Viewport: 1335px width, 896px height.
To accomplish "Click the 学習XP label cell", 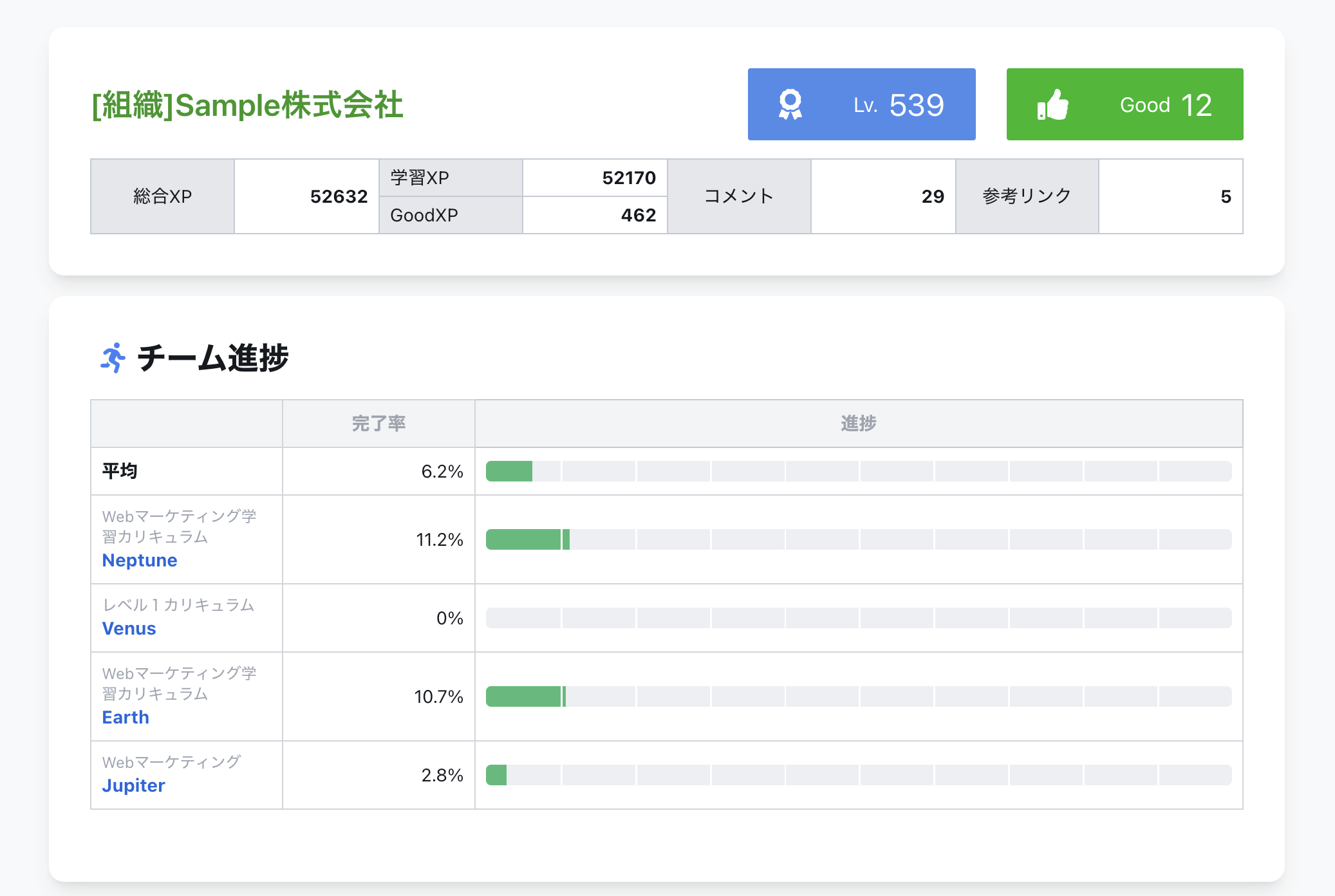I will 451,178.
